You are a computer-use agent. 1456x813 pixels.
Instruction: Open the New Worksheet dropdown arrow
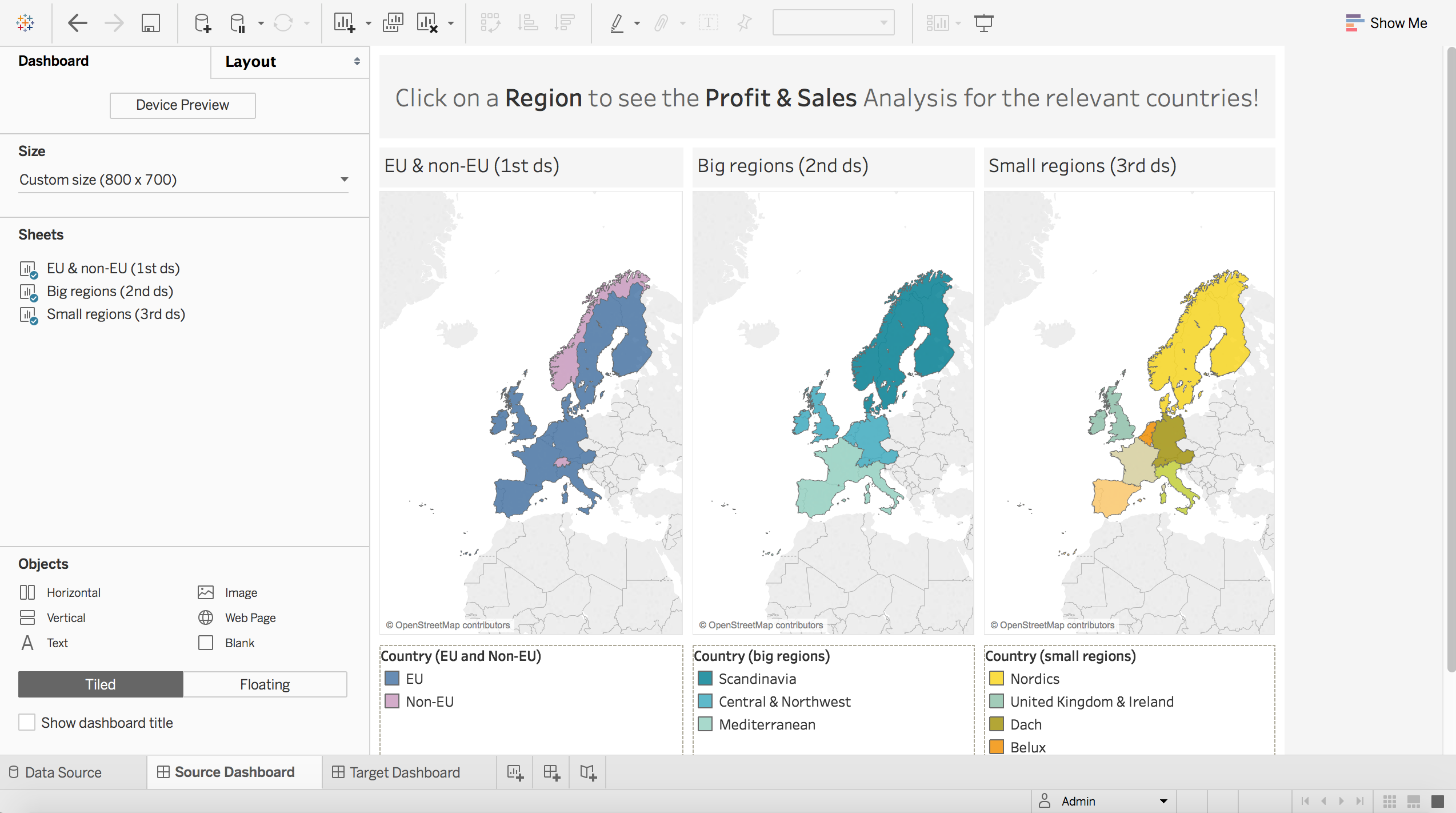(x=369, y=23)
